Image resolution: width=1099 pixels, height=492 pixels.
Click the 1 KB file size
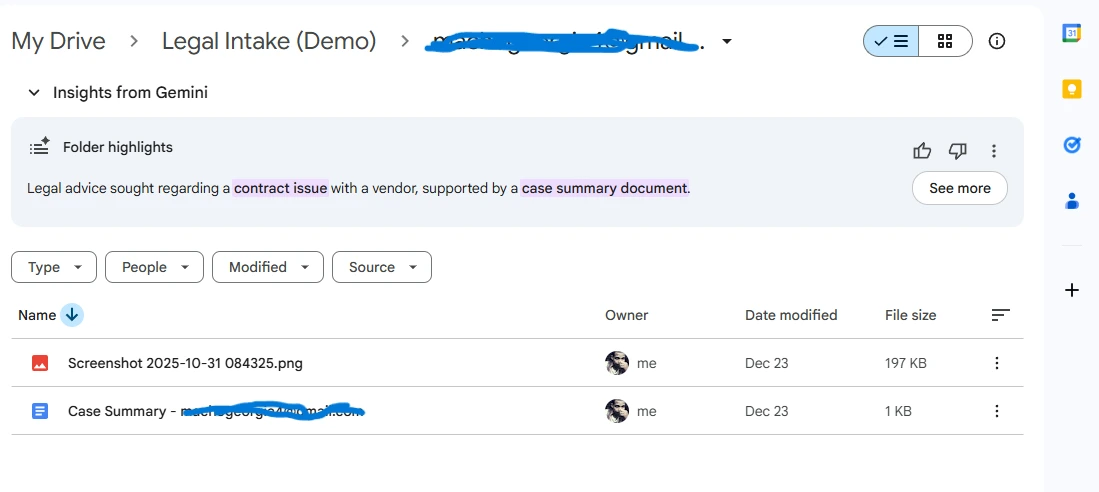(x=898, y=411)
